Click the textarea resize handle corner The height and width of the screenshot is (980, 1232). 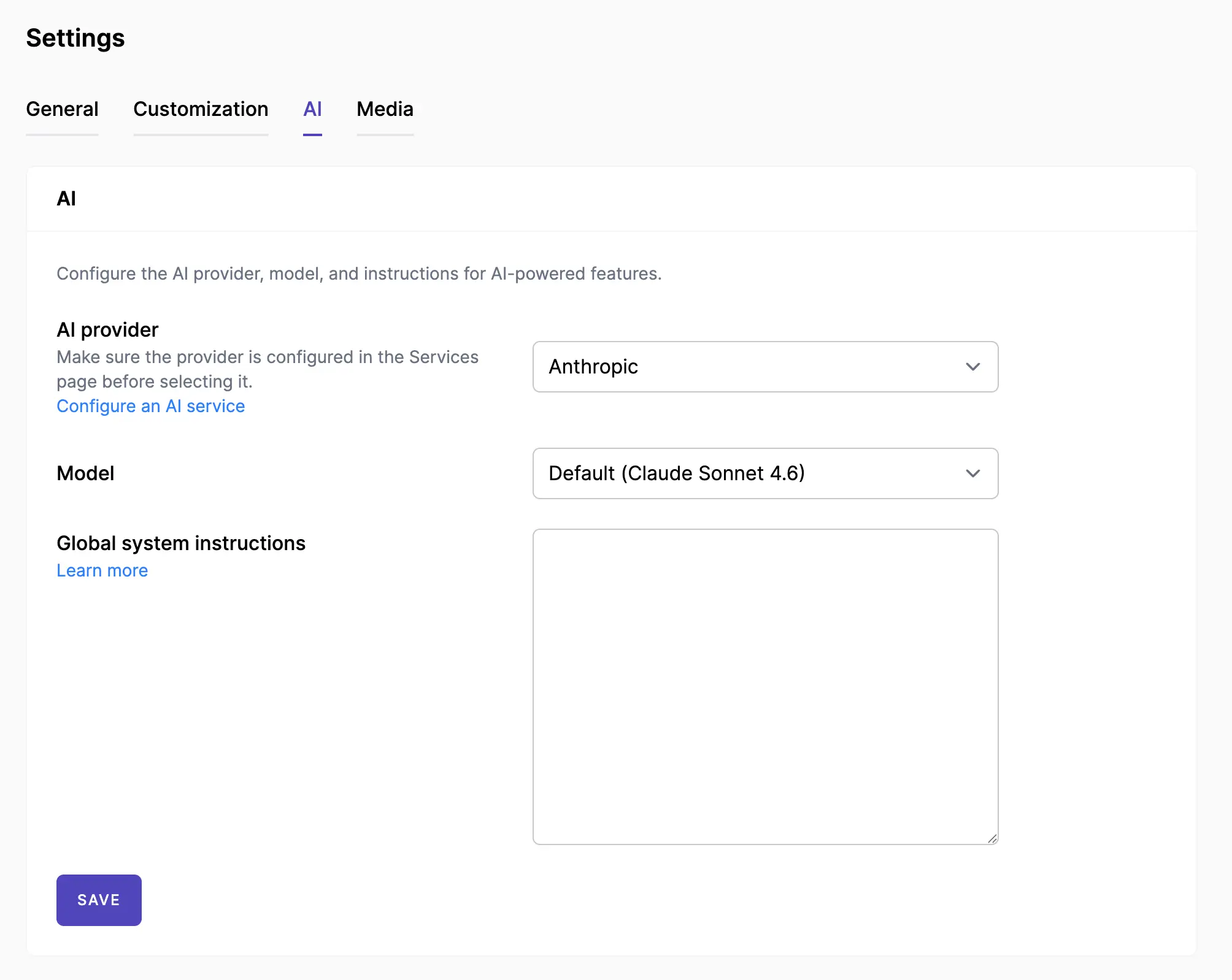(x=992, y=838)
